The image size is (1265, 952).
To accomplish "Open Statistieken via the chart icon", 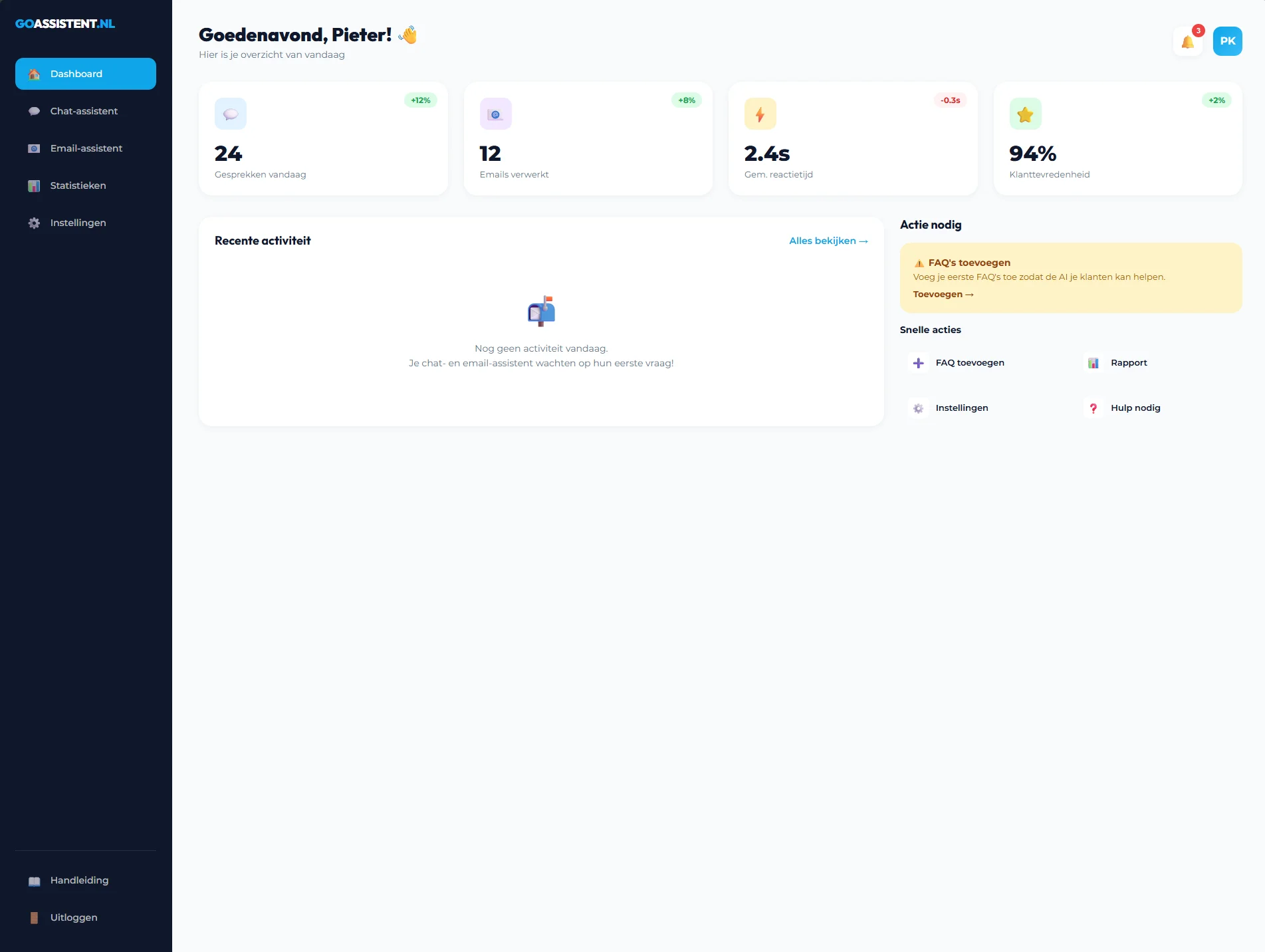I will point(33,185).
